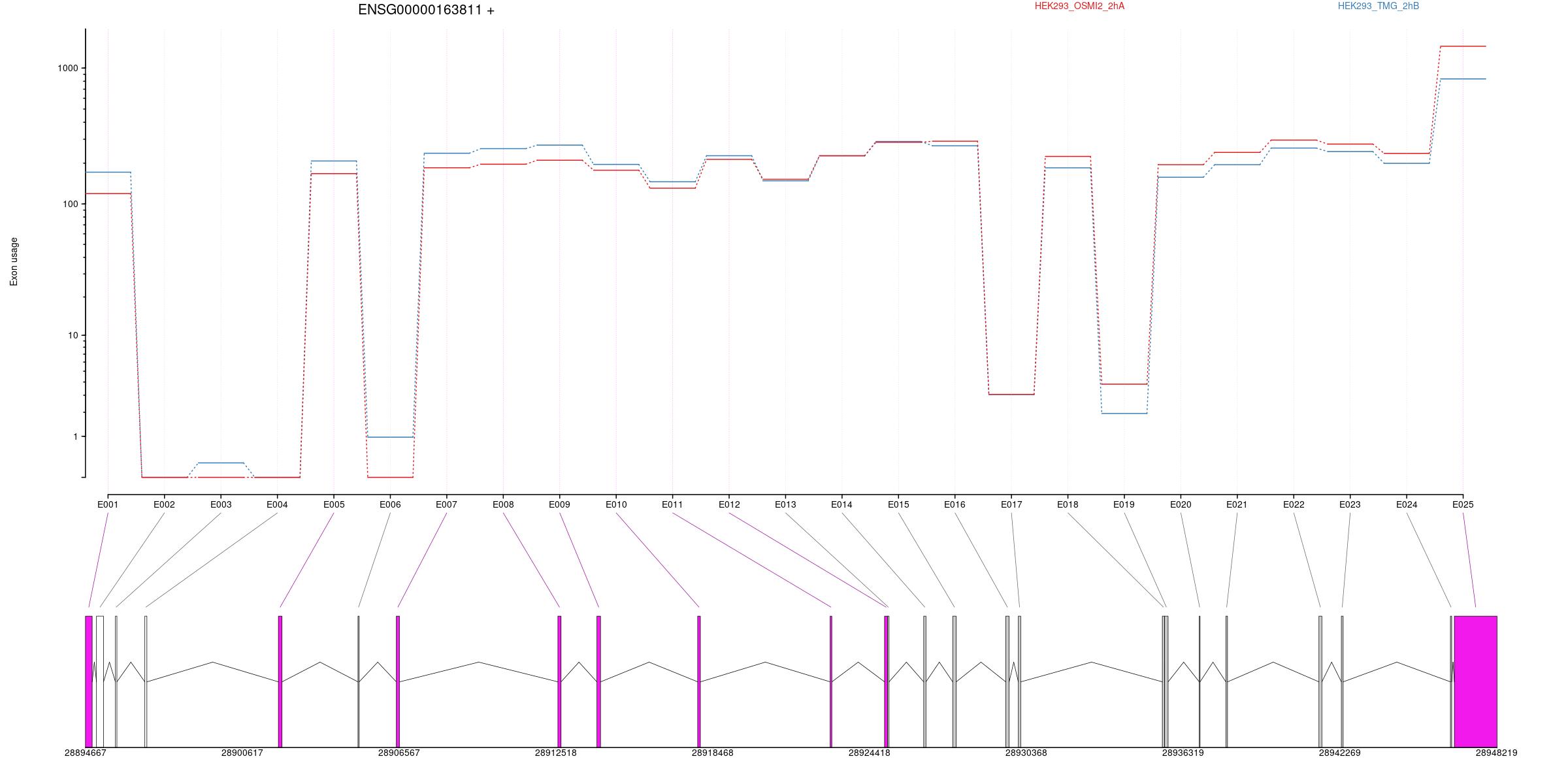
Task: Click exon label E017
Action: pyautogui.click(x=1011, y=505)
